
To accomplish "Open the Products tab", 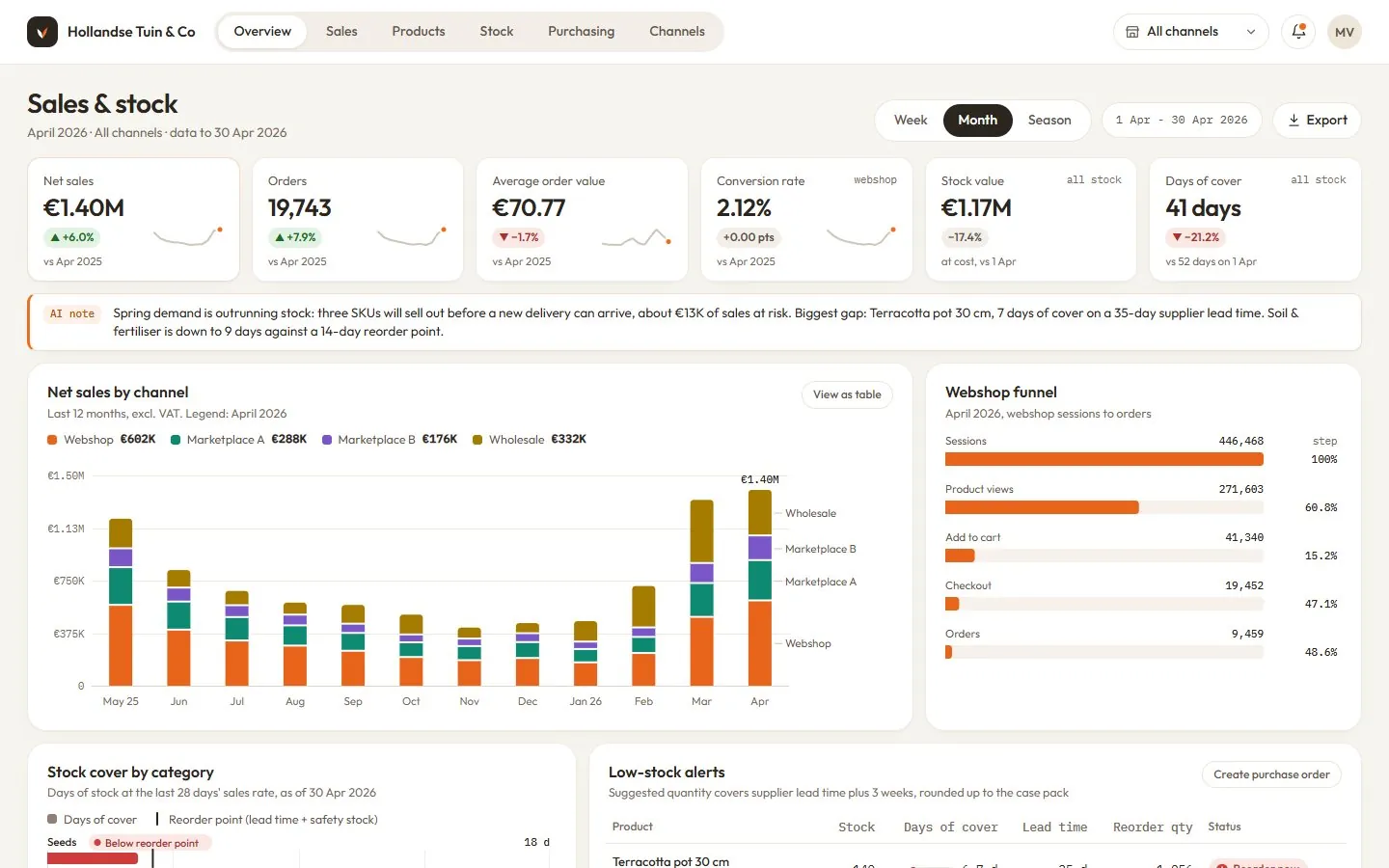I will (x=419, y=32).
